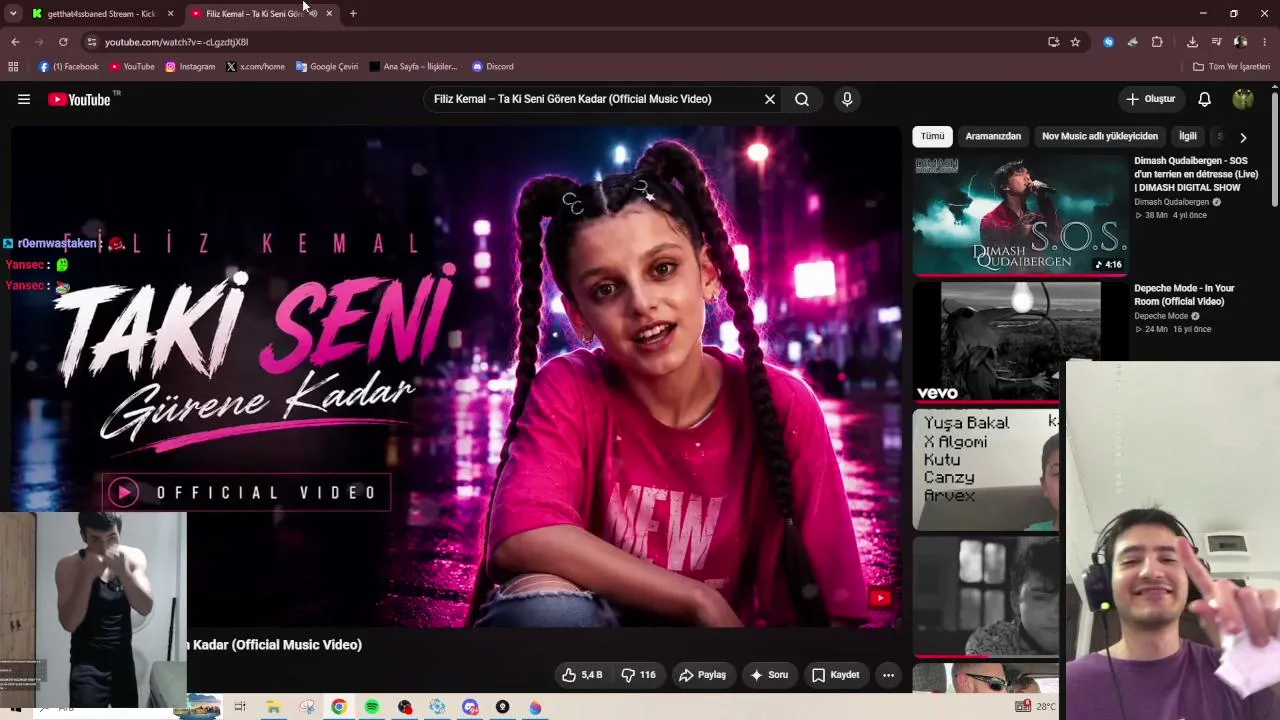Open Chrome from the taskbar
1280x720 pixels.
(339, 707)
